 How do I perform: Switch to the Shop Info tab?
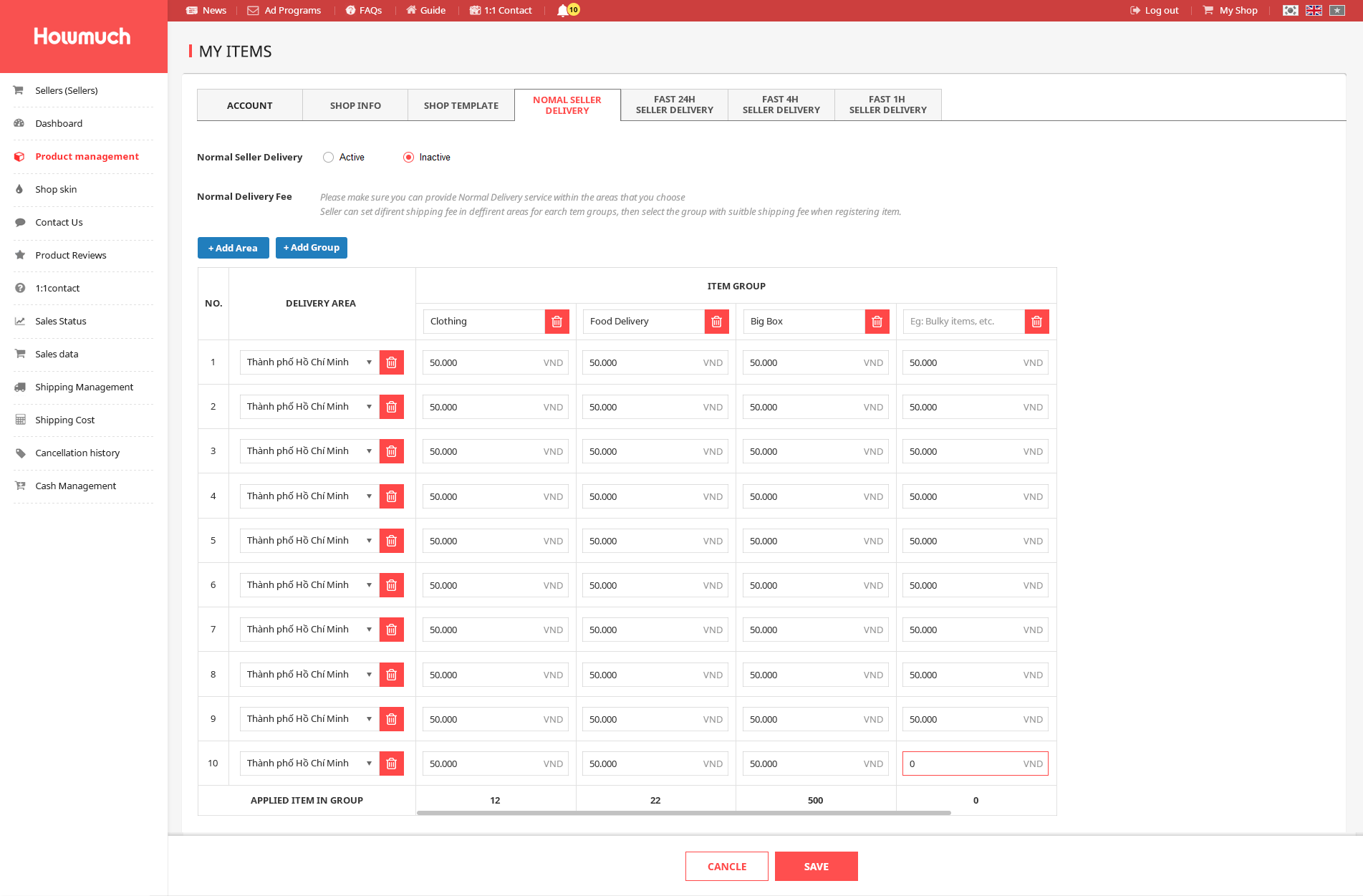(x=355, y=105)
